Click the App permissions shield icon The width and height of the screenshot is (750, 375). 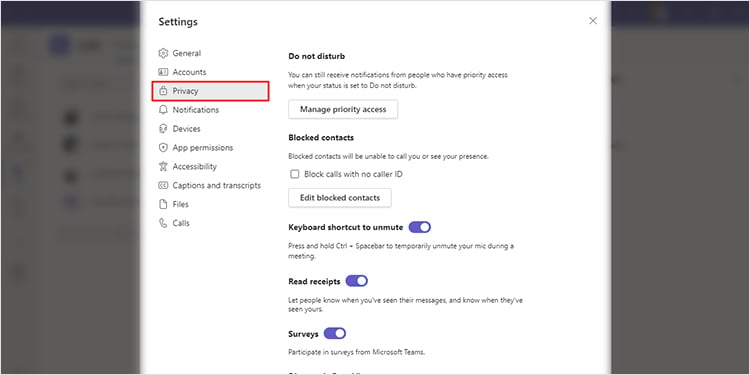[163, 147]
